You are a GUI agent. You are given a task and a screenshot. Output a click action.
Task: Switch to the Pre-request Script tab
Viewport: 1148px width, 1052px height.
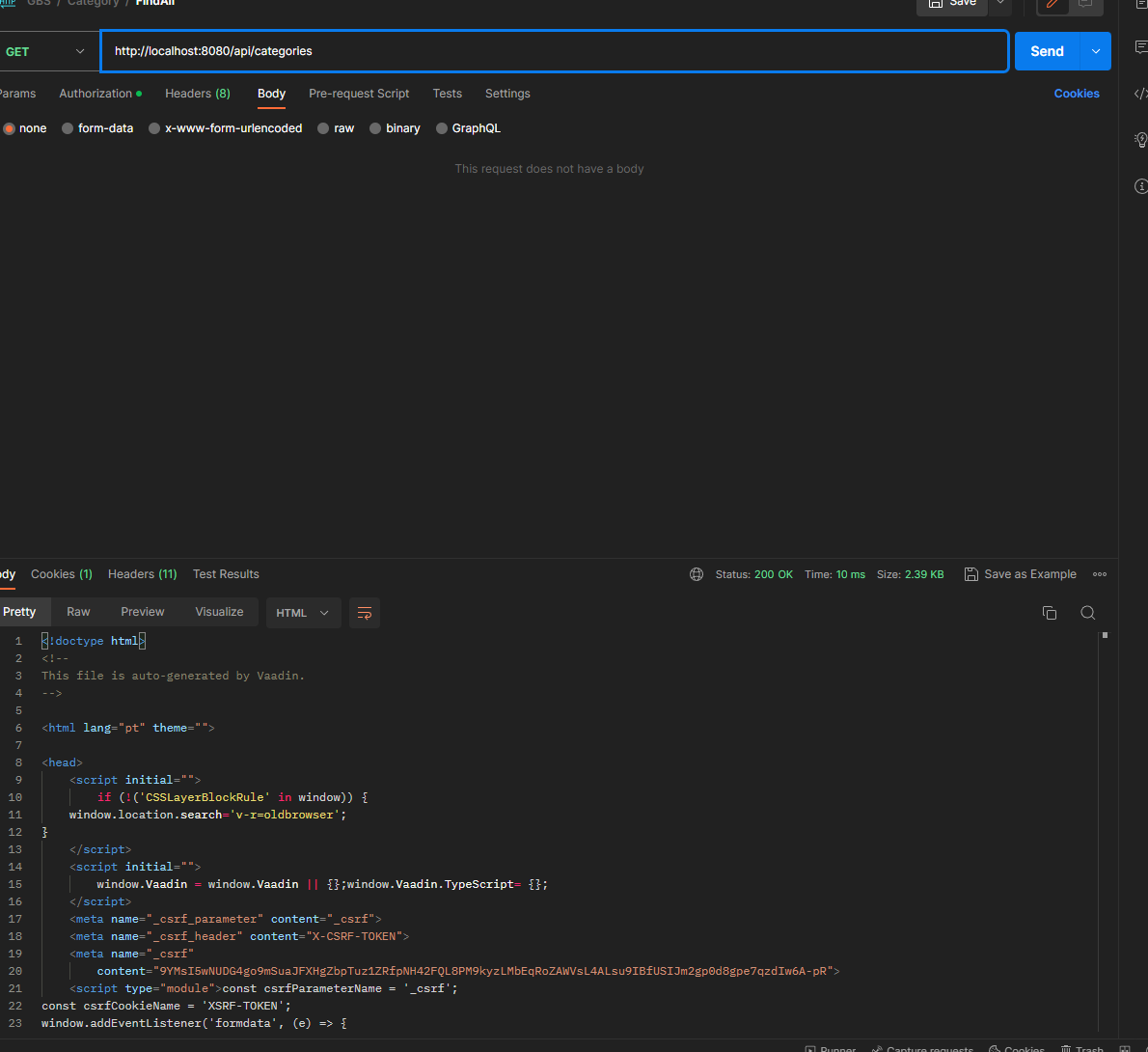pyautogui.click(x=359, y=94)
